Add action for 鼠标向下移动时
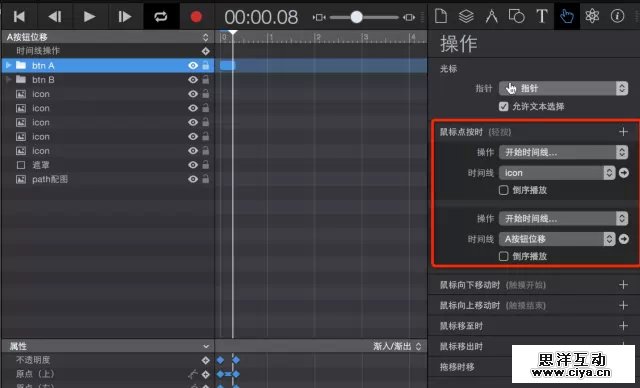This screenshot has width=640, height=388. click(623, 285)
